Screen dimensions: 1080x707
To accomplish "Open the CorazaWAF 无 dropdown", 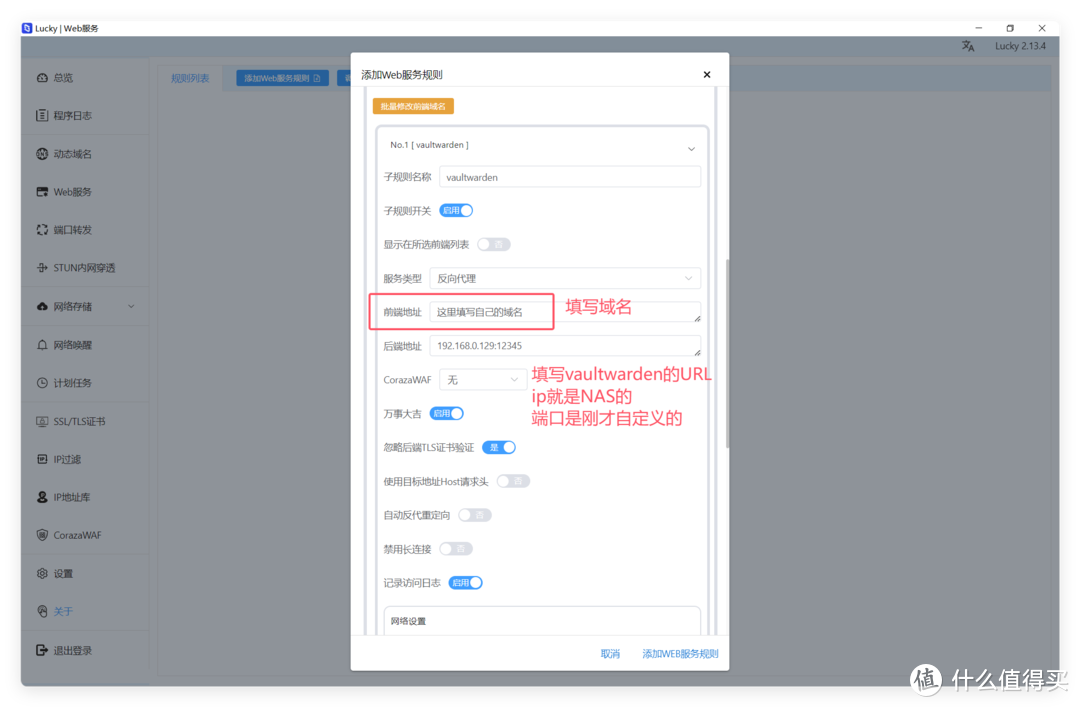I will [483, 380].
